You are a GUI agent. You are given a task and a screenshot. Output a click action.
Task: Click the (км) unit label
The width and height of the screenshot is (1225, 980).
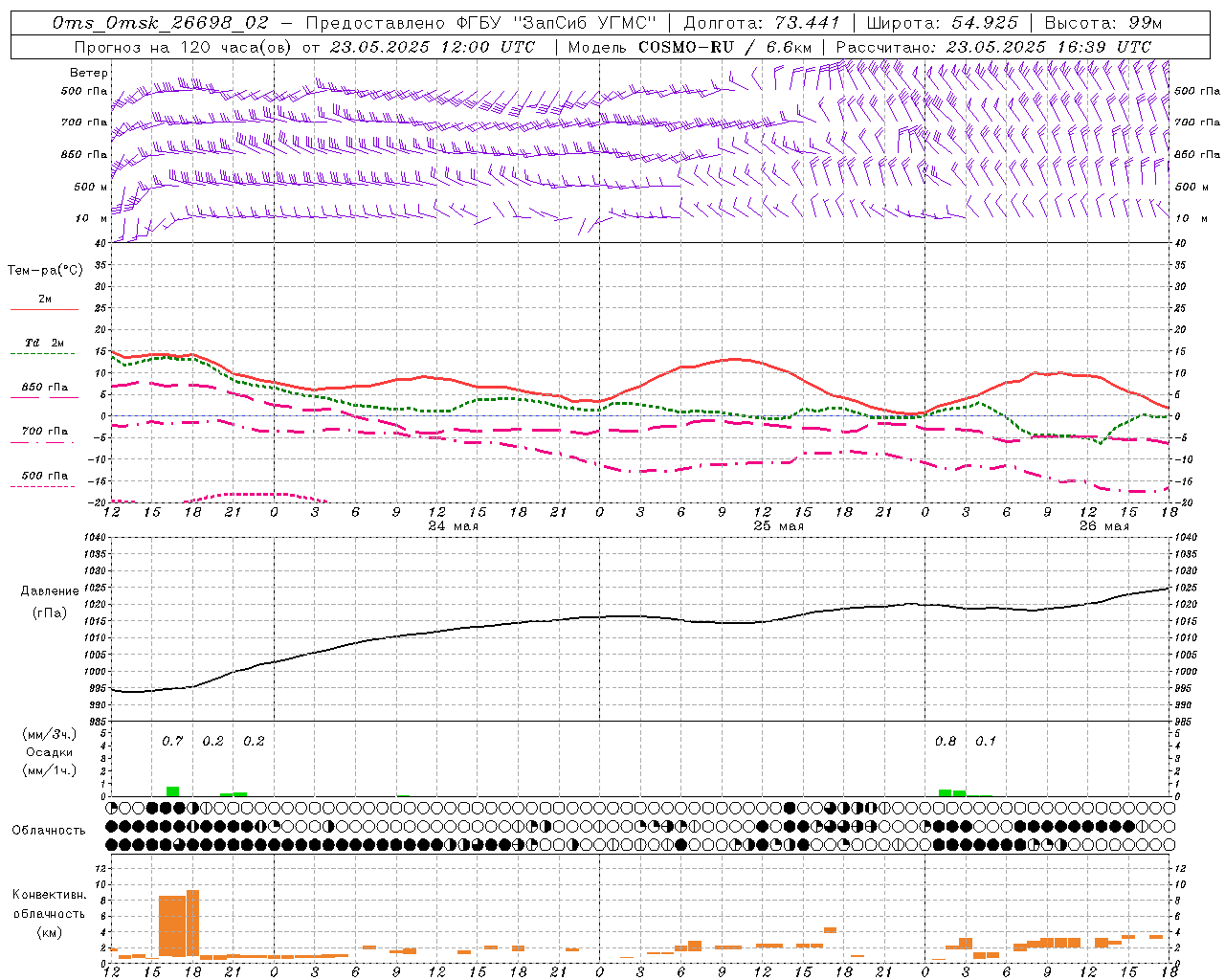49,931
